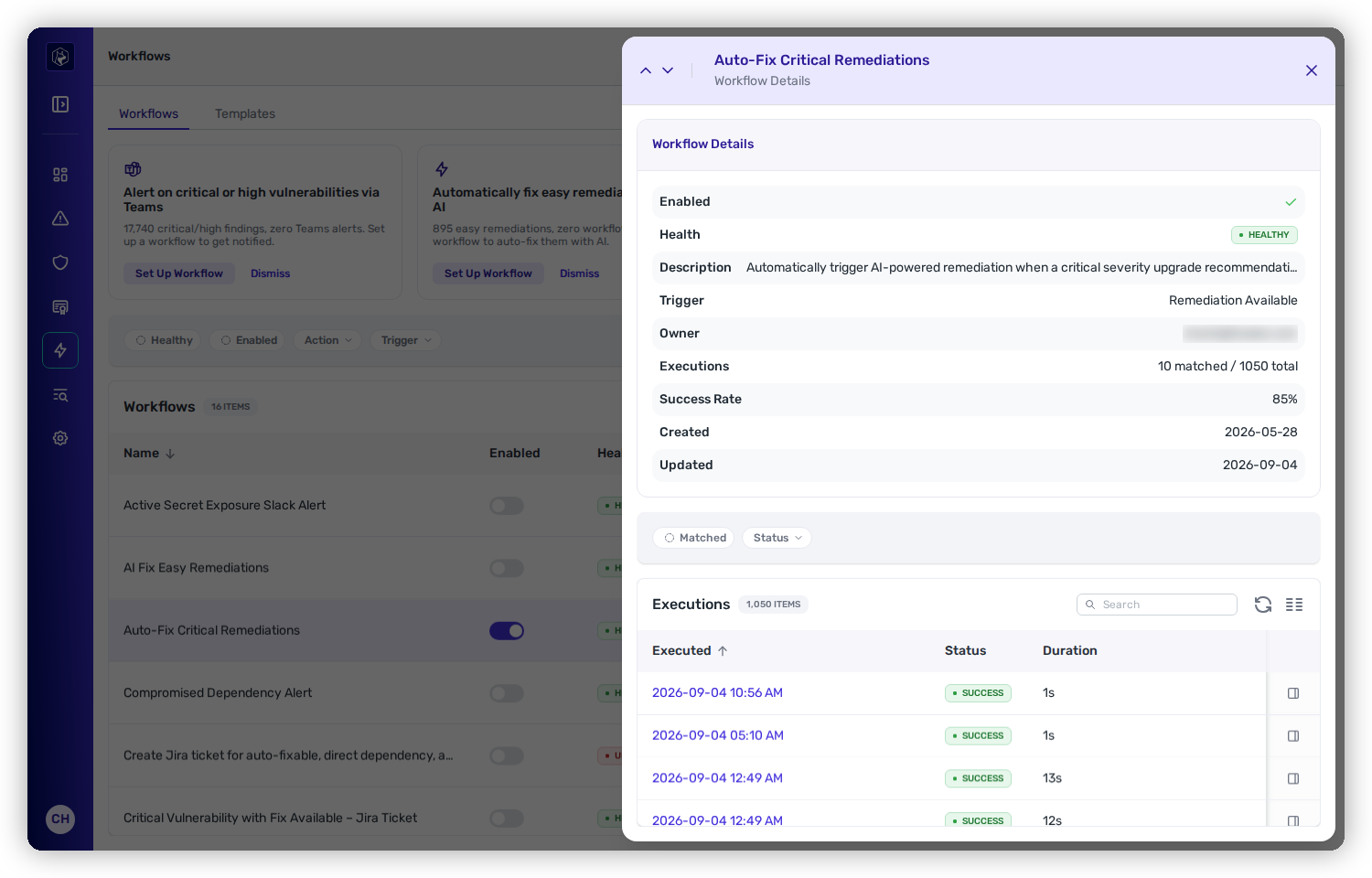This screenshot has height=878, width=1372.
Task: Toggle Active Secret Exposure Slack Alert switch
Action: click(x=507, y=506)
